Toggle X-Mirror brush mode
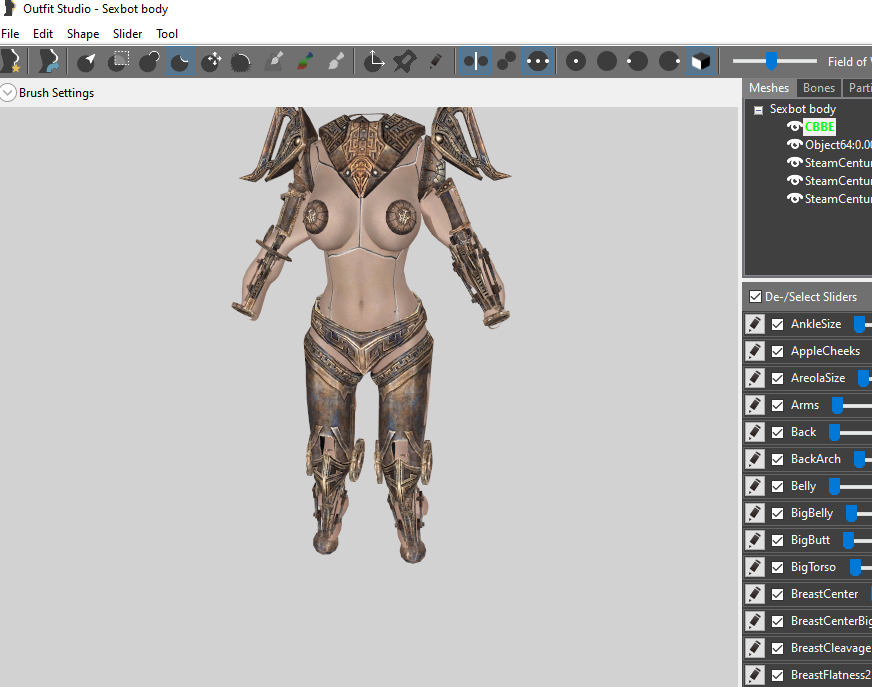This screenshot has width=872, height=687. 475,61
